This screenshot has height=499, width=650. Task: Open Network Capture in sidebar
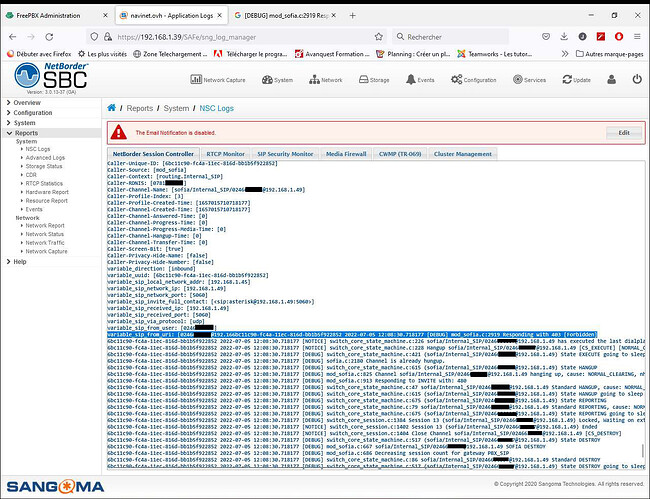[x=46, y=252]
